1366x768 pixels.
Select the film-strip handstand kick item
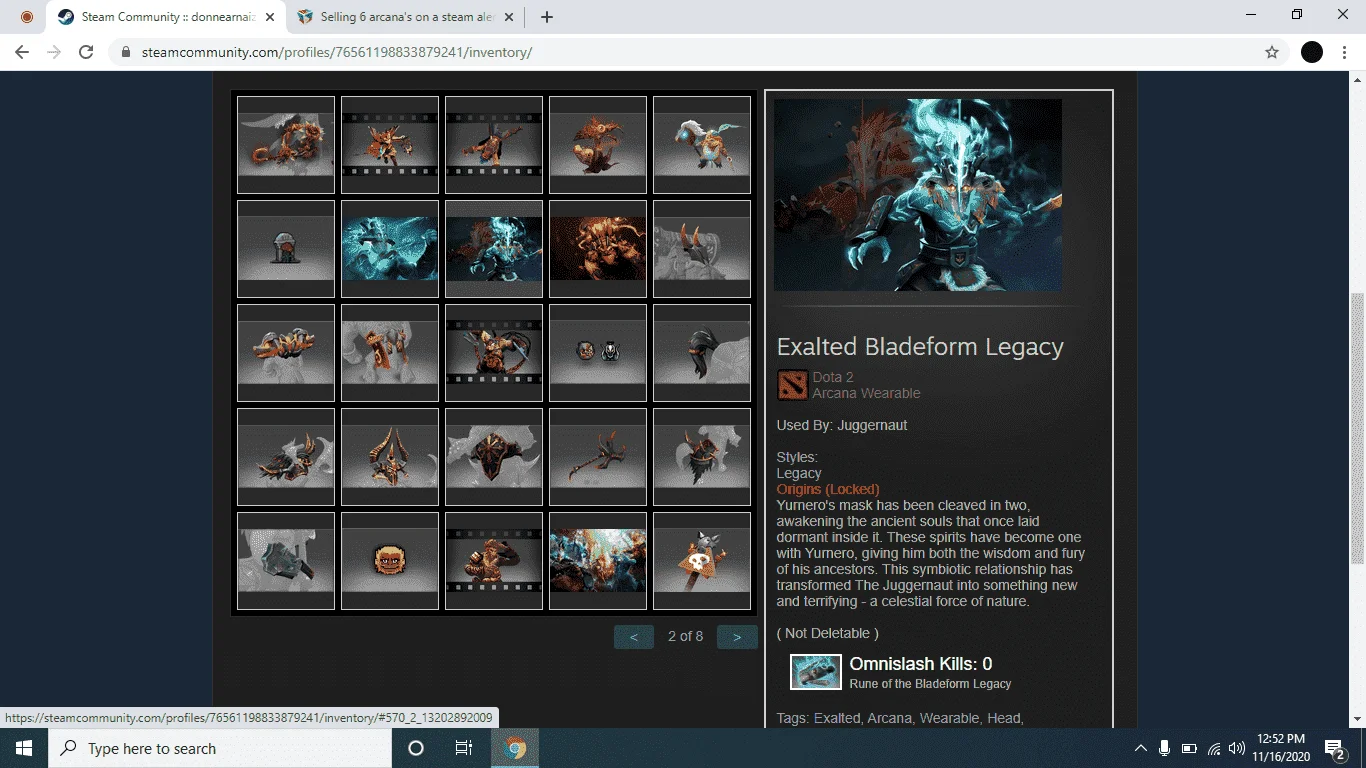494,145
